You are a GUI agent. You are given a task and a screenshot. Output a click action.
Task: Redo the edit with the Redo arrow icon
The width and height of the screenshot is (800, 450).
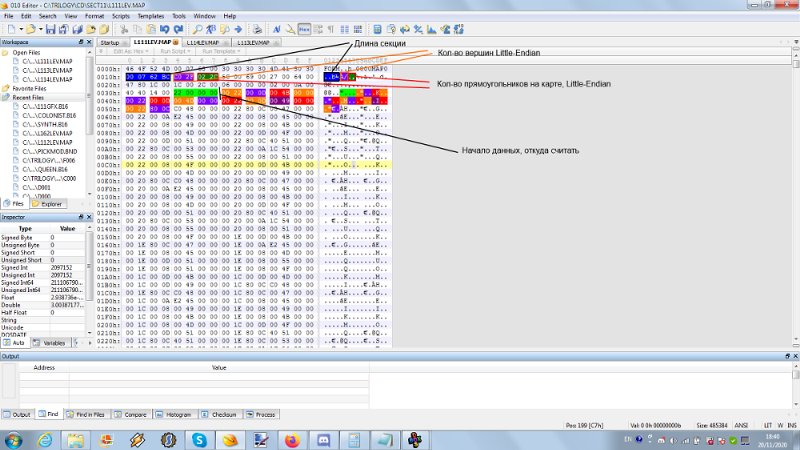pyautogui.click(x=179, y=29)
